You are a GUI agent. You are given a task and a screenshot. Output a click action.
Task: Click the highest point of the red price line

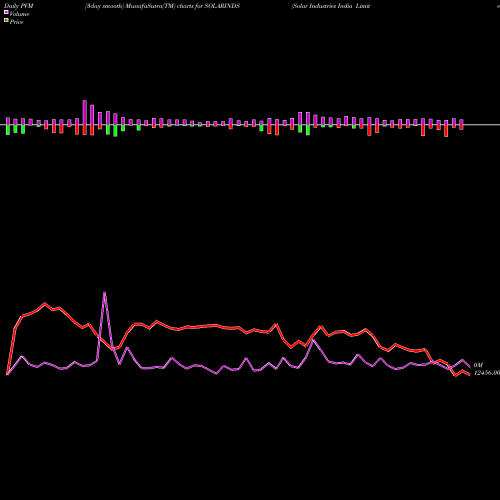(x=45, y=303)
